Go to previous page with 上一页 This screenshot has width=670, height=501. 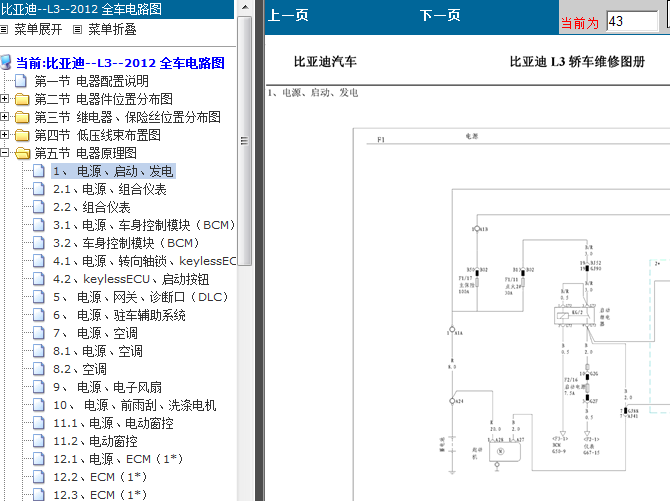click(288, 15)
